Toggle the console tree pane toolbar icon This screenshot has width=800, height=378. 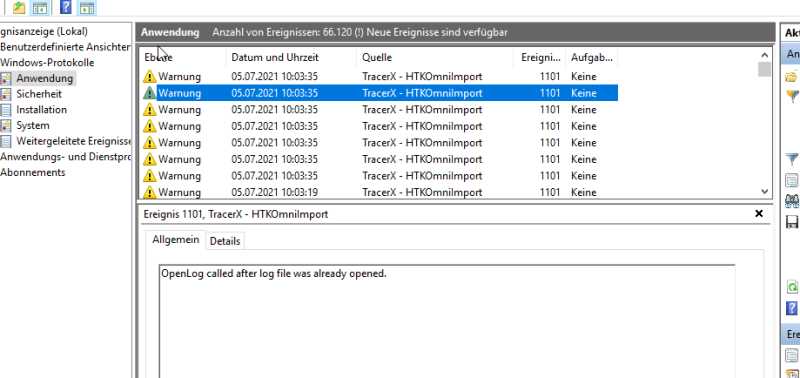click(39, 7)
